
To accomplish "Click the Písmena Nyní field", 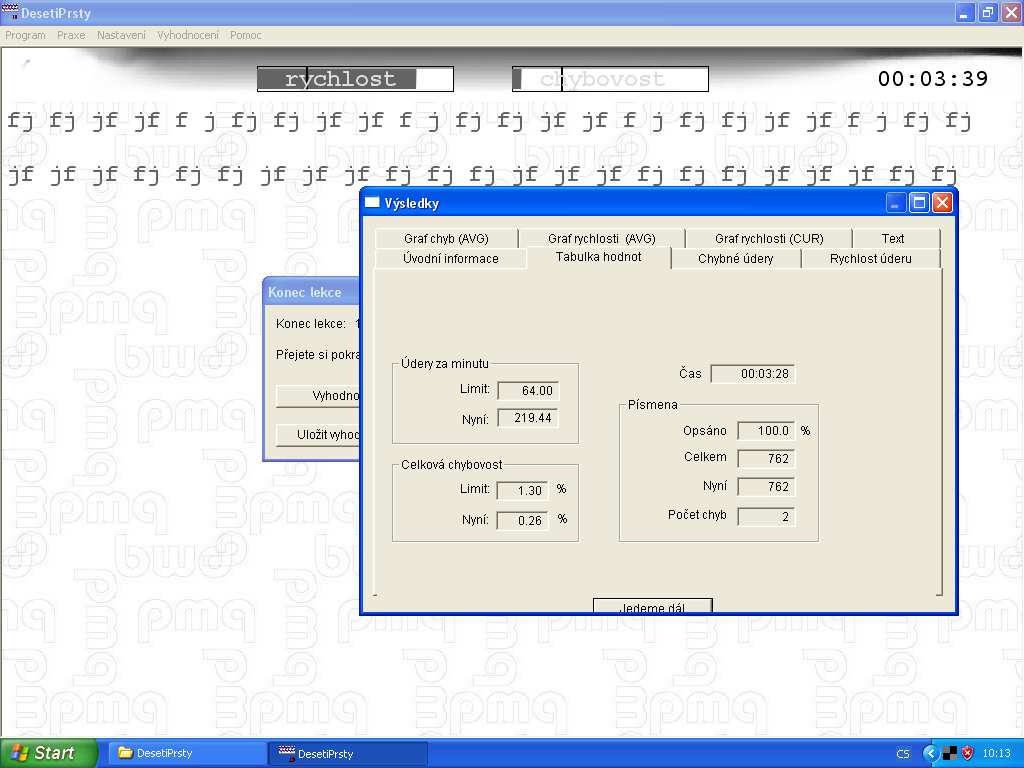I will click(766, 487).
